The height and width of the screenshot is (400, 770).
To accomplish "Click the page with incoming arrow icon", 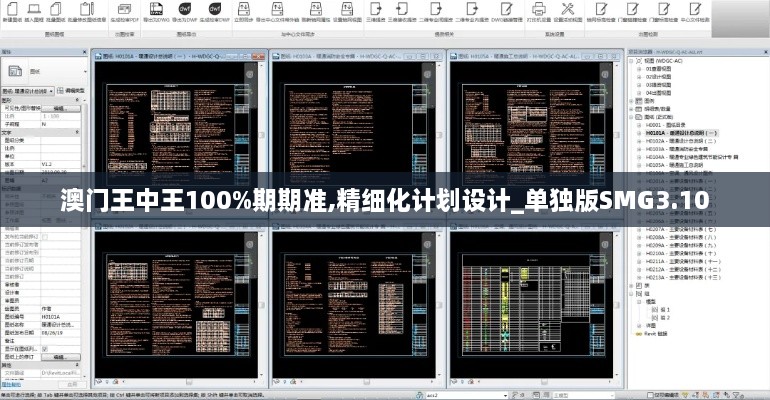I will (402, 9).
